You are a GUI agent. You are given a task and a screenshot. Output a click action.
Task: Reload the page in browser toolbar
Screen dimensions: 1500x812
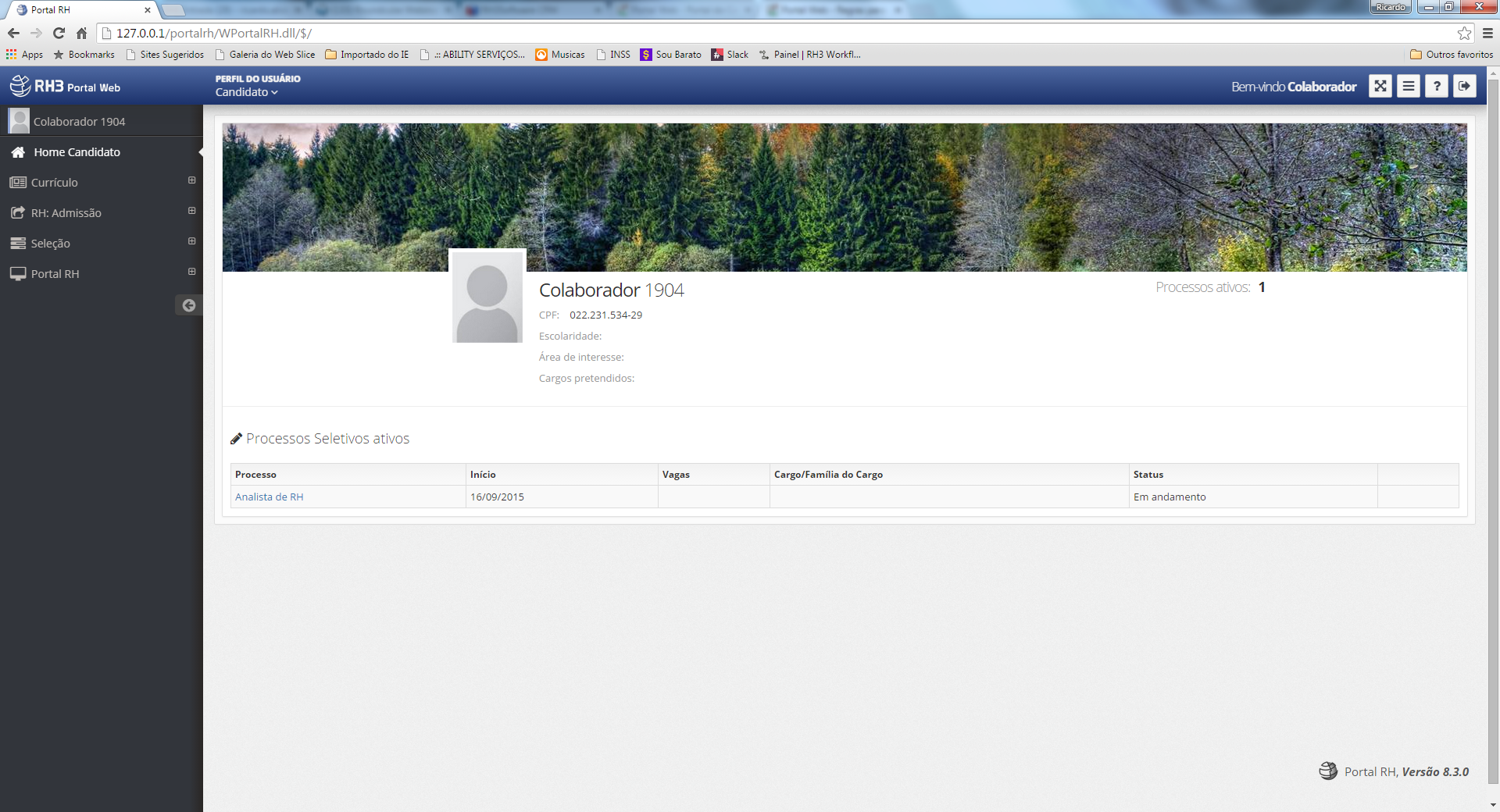(x=59, y=33)
